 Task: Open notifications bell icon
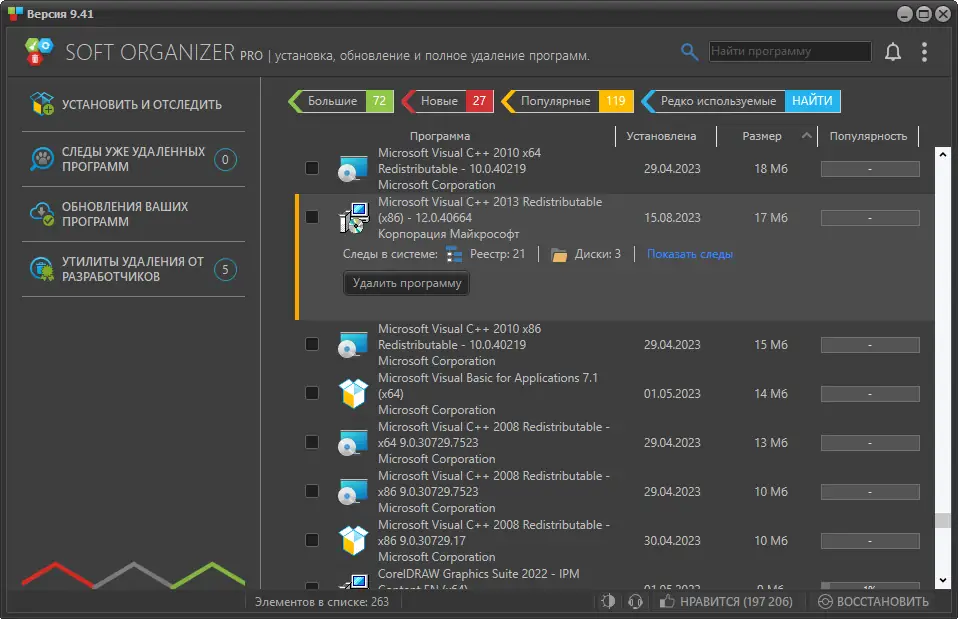coord(893,52)
